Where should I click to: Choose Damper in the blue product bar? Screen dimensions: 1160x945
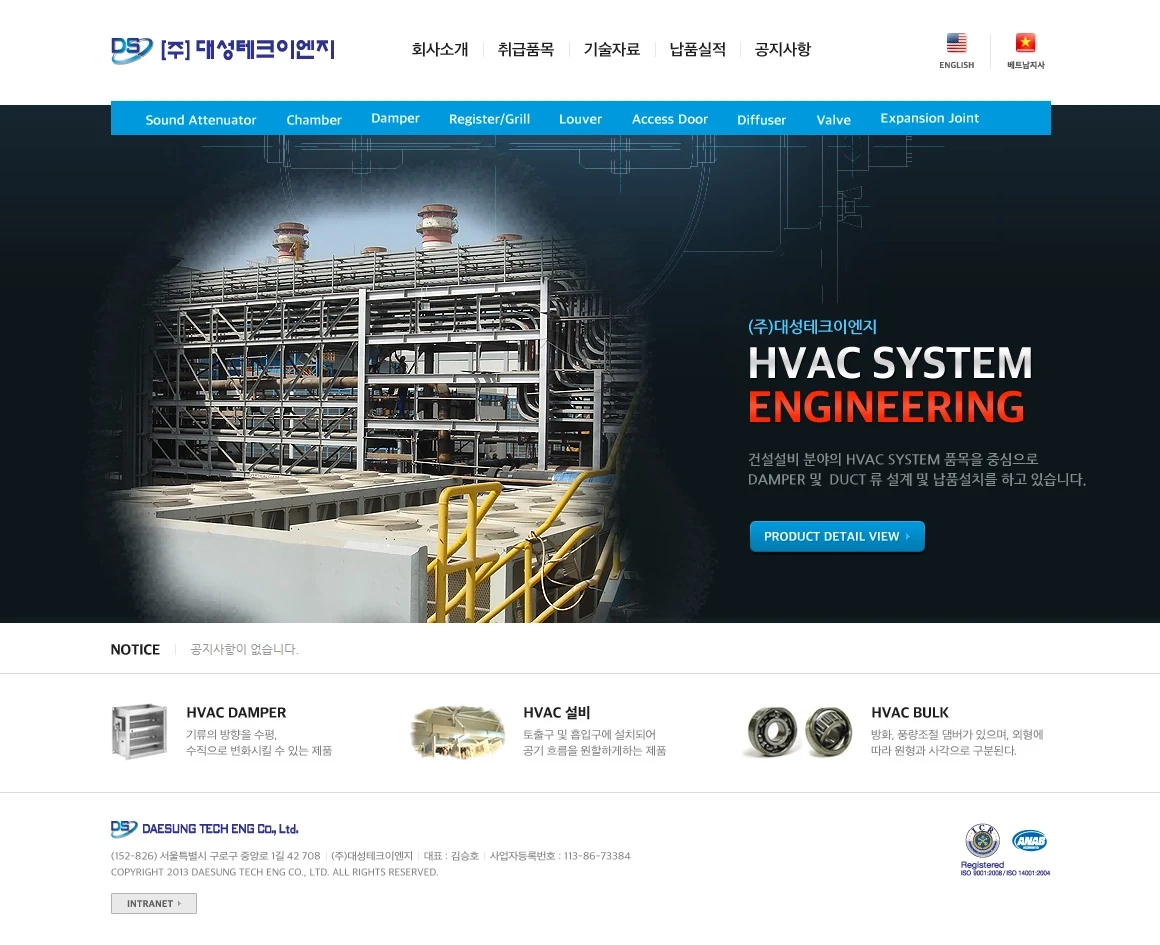pyautogui.click(x=395, y=118)
